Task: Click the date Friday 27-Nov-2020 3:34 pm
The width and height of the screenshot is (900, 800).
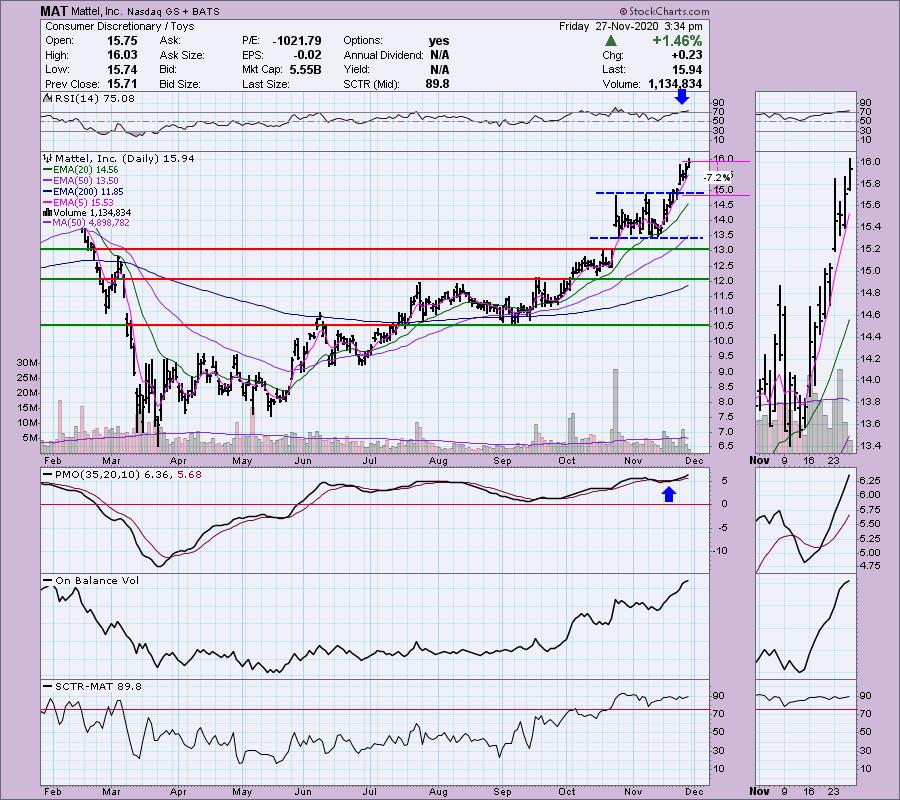Action: [631, 26]
